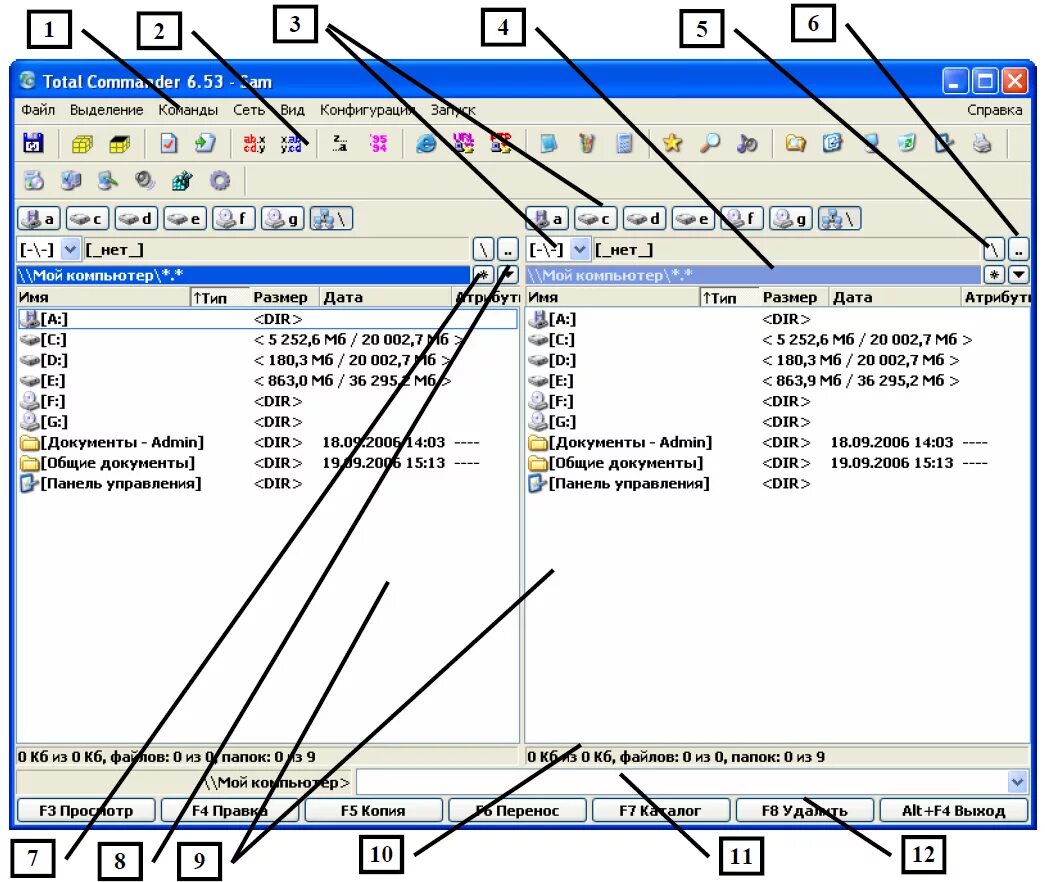Viewport: 1045px width, 882px height.
Task: Click the black-topped cubes unpack files icon
Action: pos(119,143)
